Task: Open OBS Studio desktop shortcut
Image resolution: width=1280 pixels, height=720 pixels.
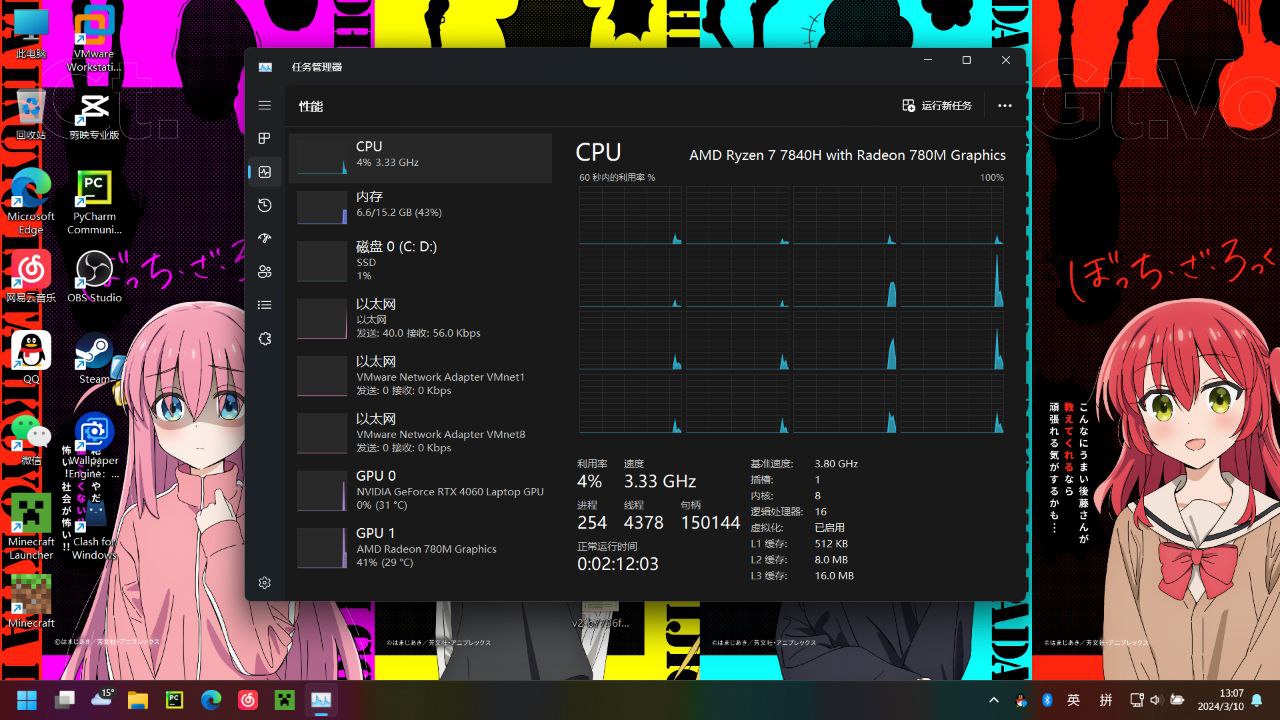Action: (x=94, y=277)
